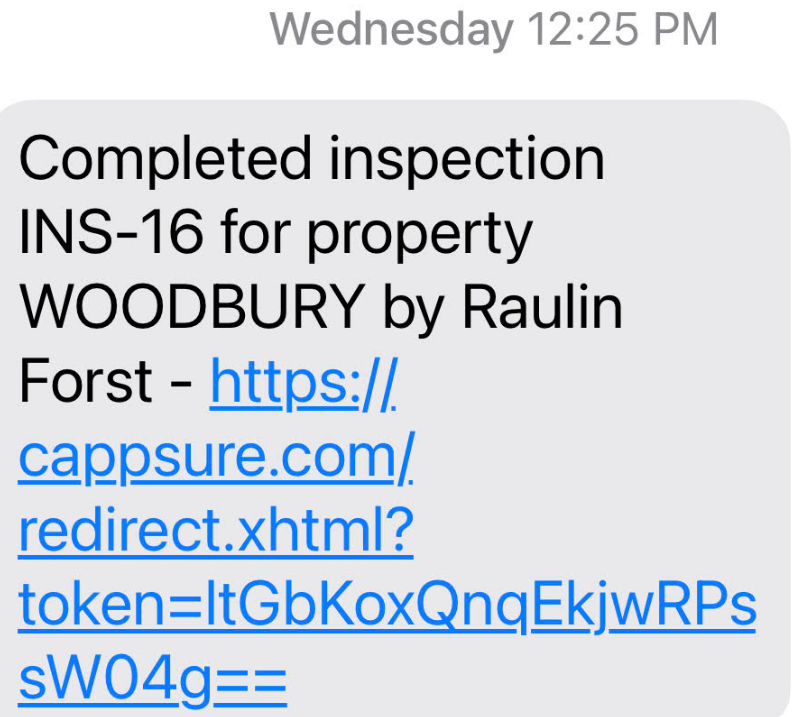Open the https:// link start
Image resolution: width=792 pixels, height=717 pixels.
pyautogui.click(x=304, y=382)
